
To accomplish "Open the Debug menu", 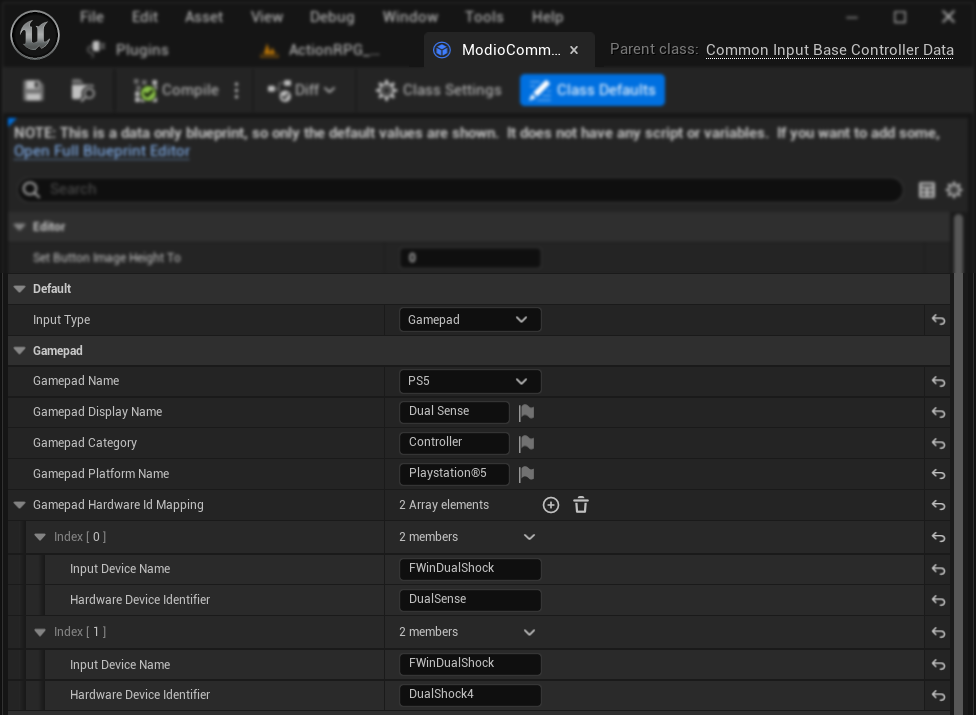I will point(332,17).
